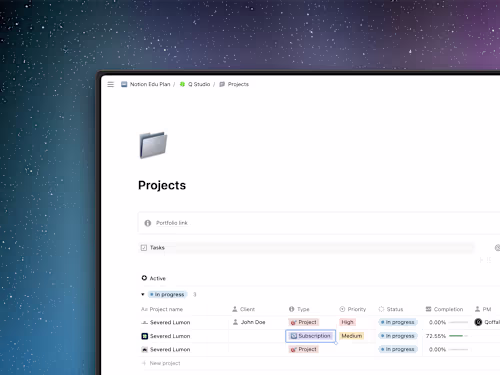
Task: Collapse the In progress group triangle
Action: (143, 294)
